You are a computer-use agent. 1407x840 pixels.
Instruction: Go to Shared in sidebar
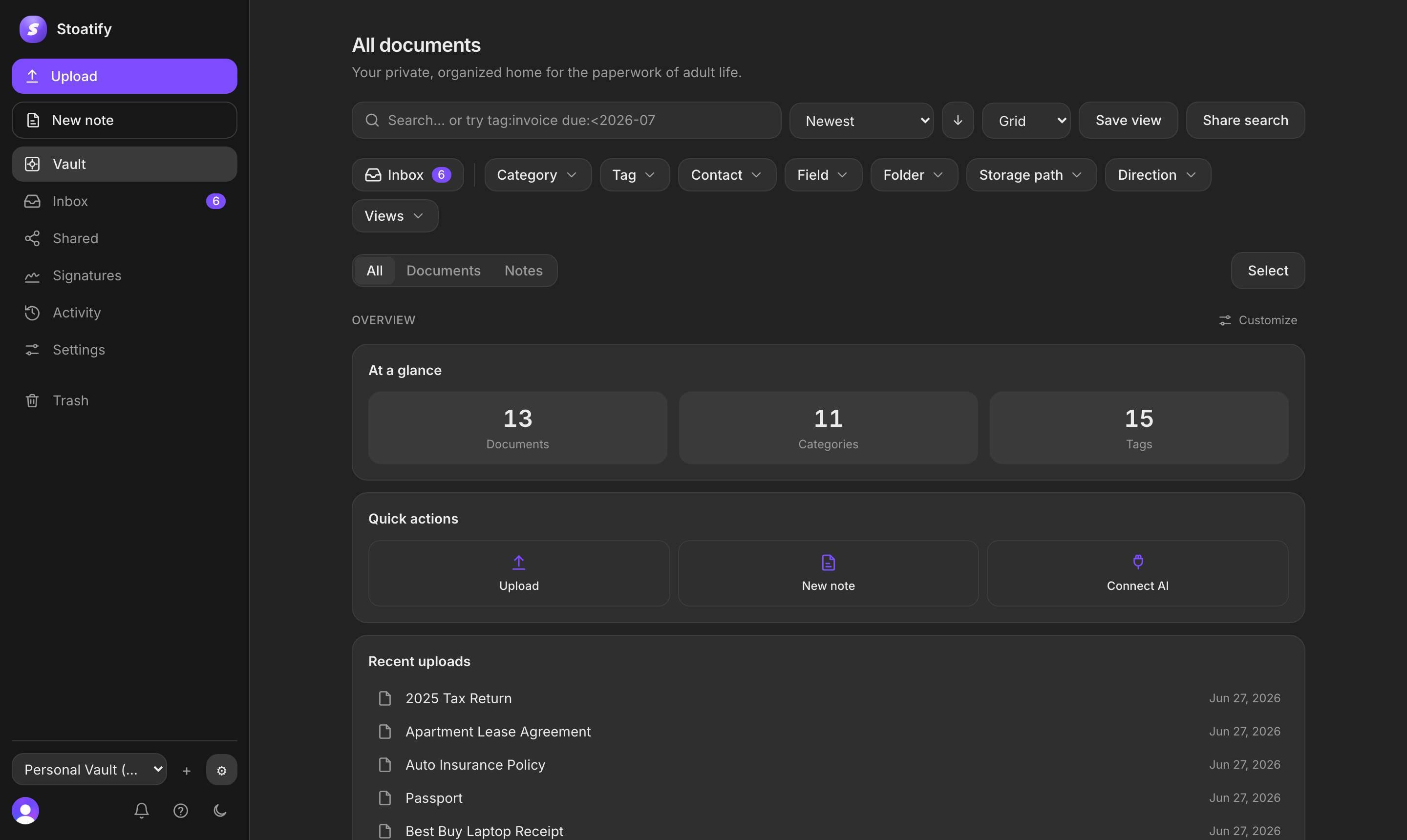coord(125,238)
